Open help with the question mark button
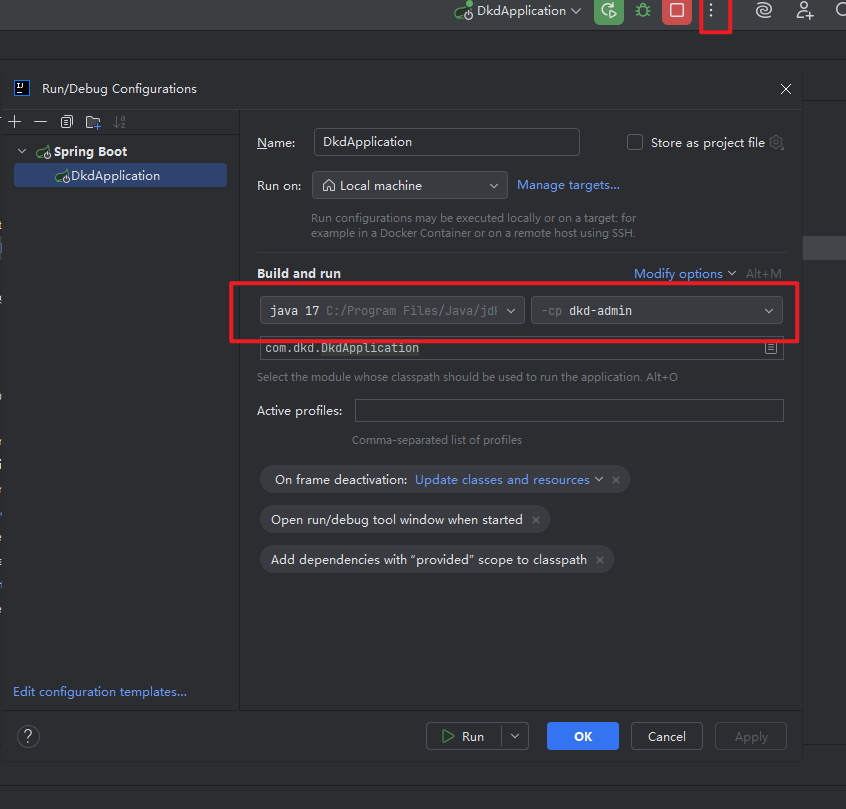 coord(28,736)
